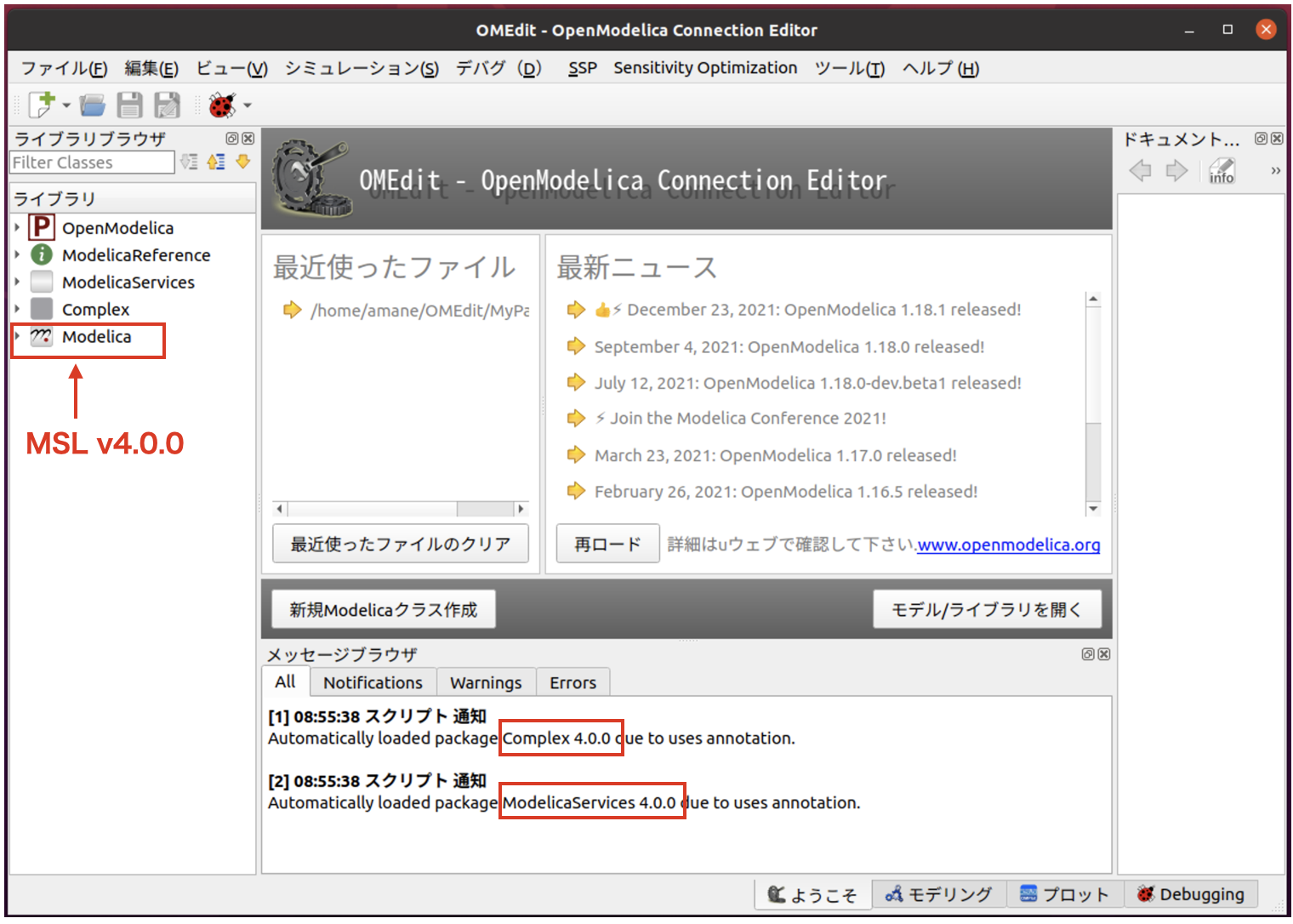Screen dimensions: 1293x924
Task: Click right arrow of recent files scrollbar
Action: 521,509
